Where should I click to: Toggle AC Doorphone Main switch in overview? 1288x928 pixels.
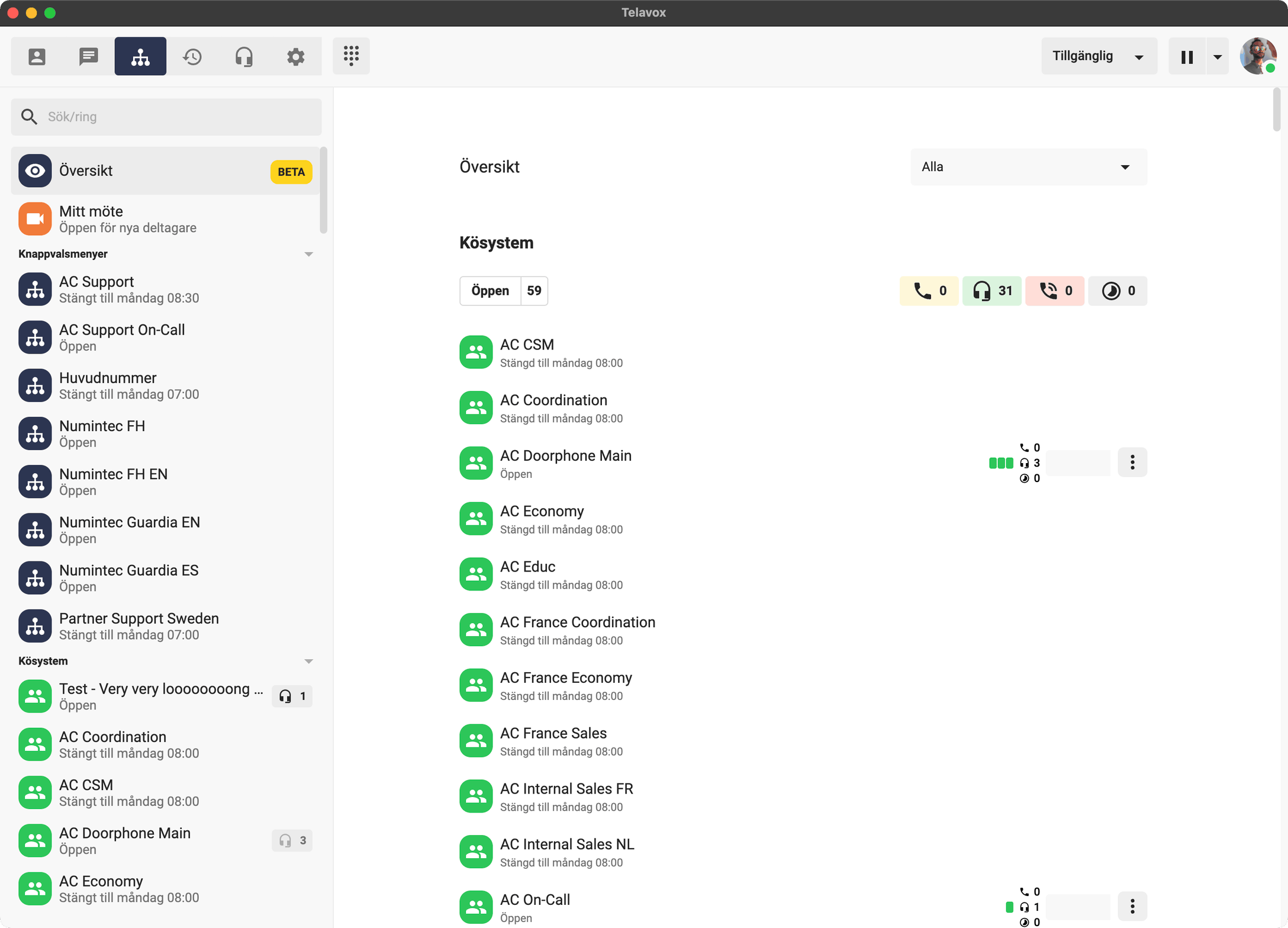[1077, 463]
